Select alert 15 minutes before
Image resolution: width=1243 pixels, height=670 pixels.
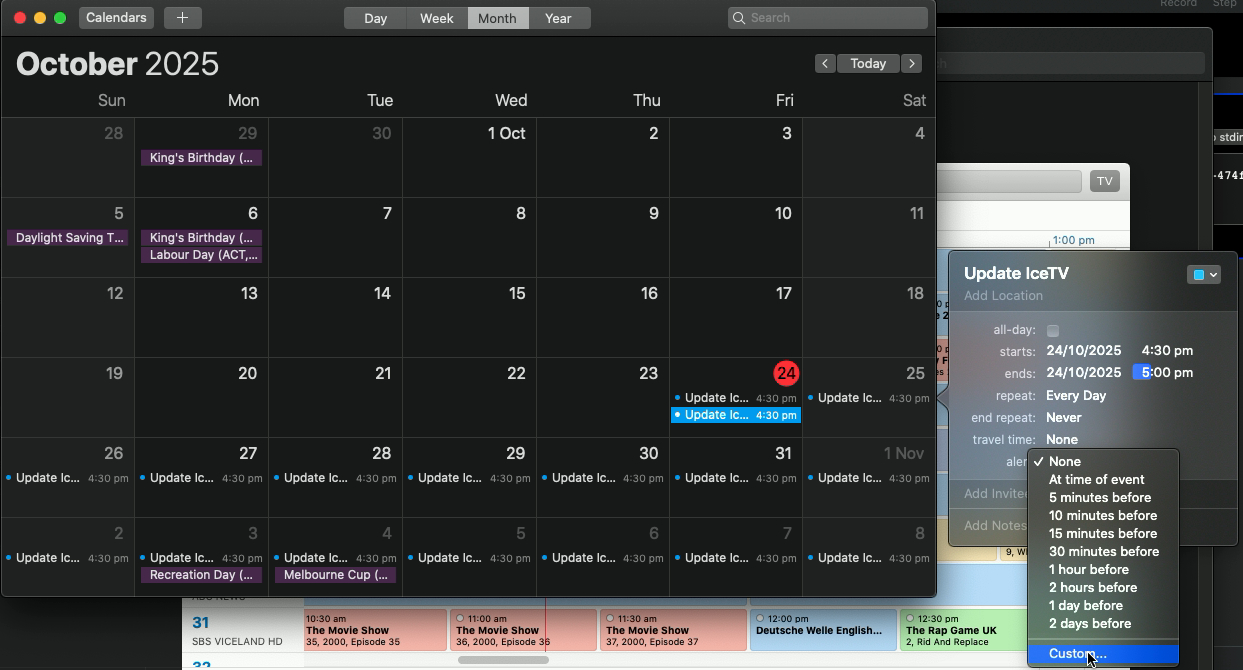pos(1103,534)
